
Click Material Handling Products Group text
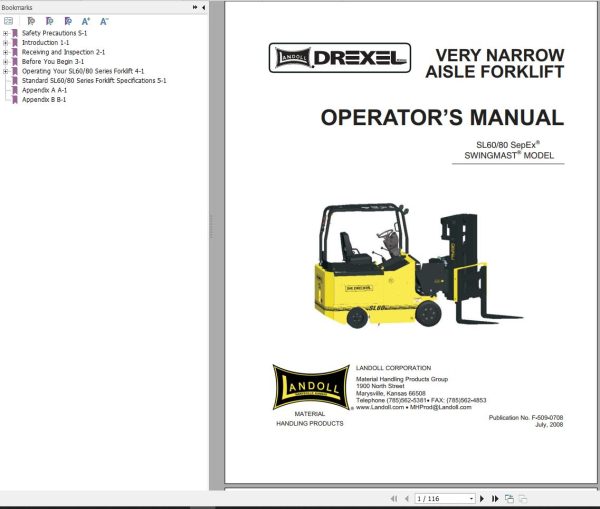click(x=402, y=379)
